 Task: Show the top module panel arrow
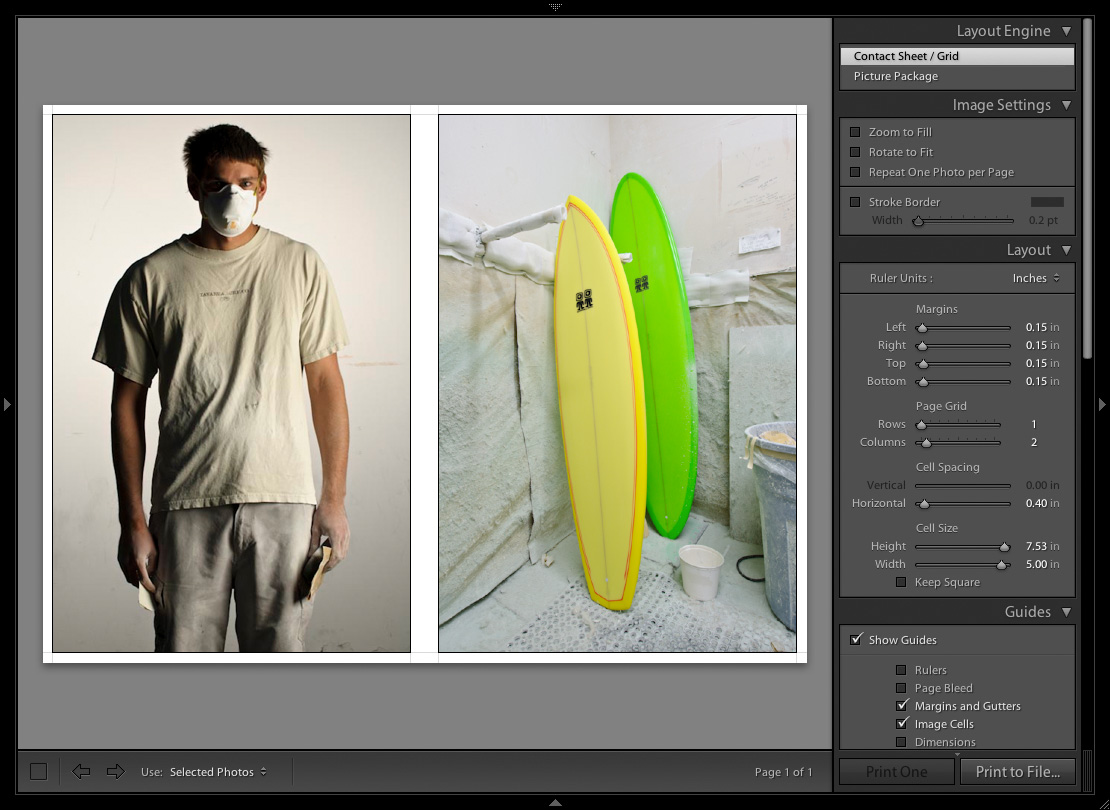555,6
